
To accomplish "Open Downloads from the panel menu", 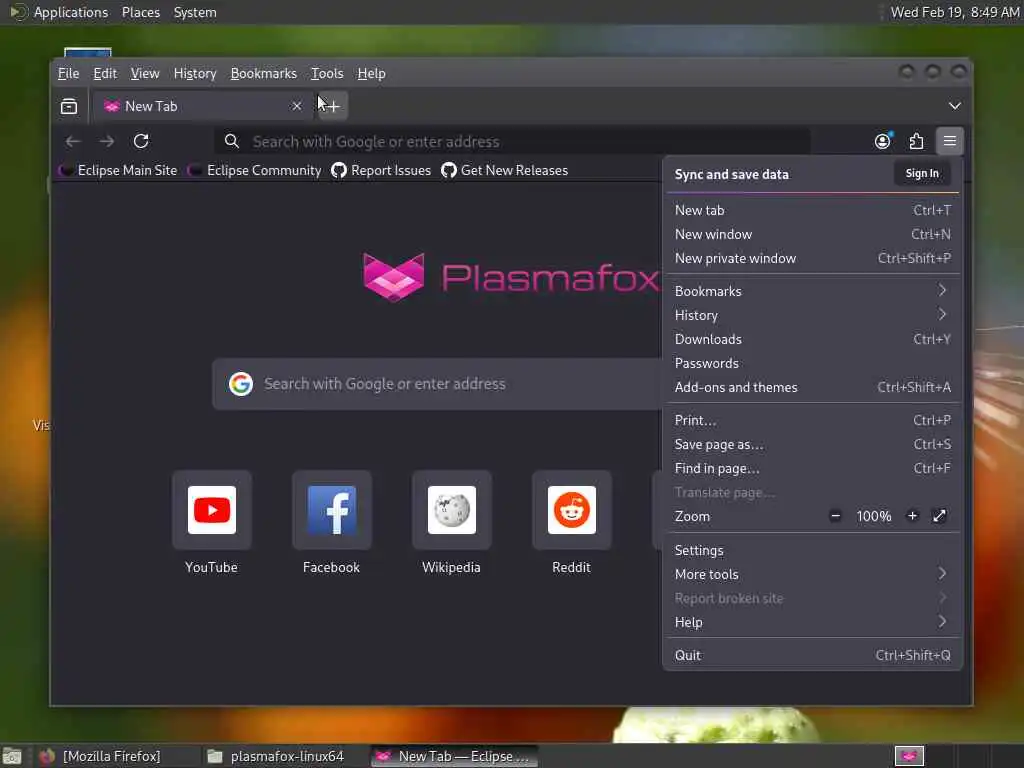I will 812,340.
